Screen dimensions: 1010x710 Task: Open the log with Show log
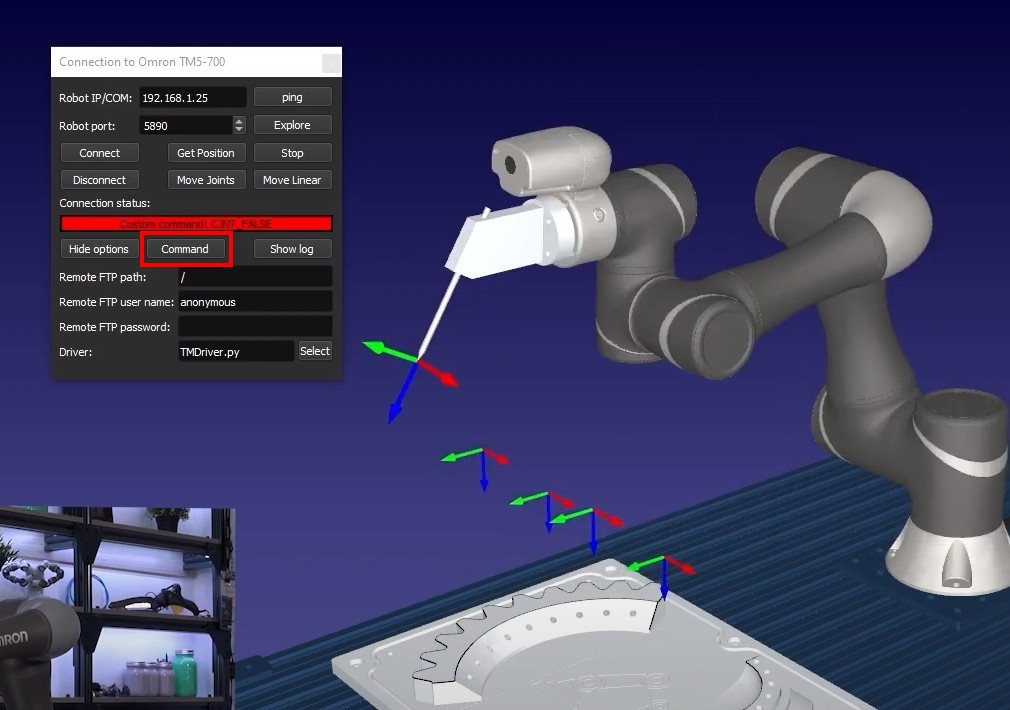pyautogui.click(x=292, y=249)
